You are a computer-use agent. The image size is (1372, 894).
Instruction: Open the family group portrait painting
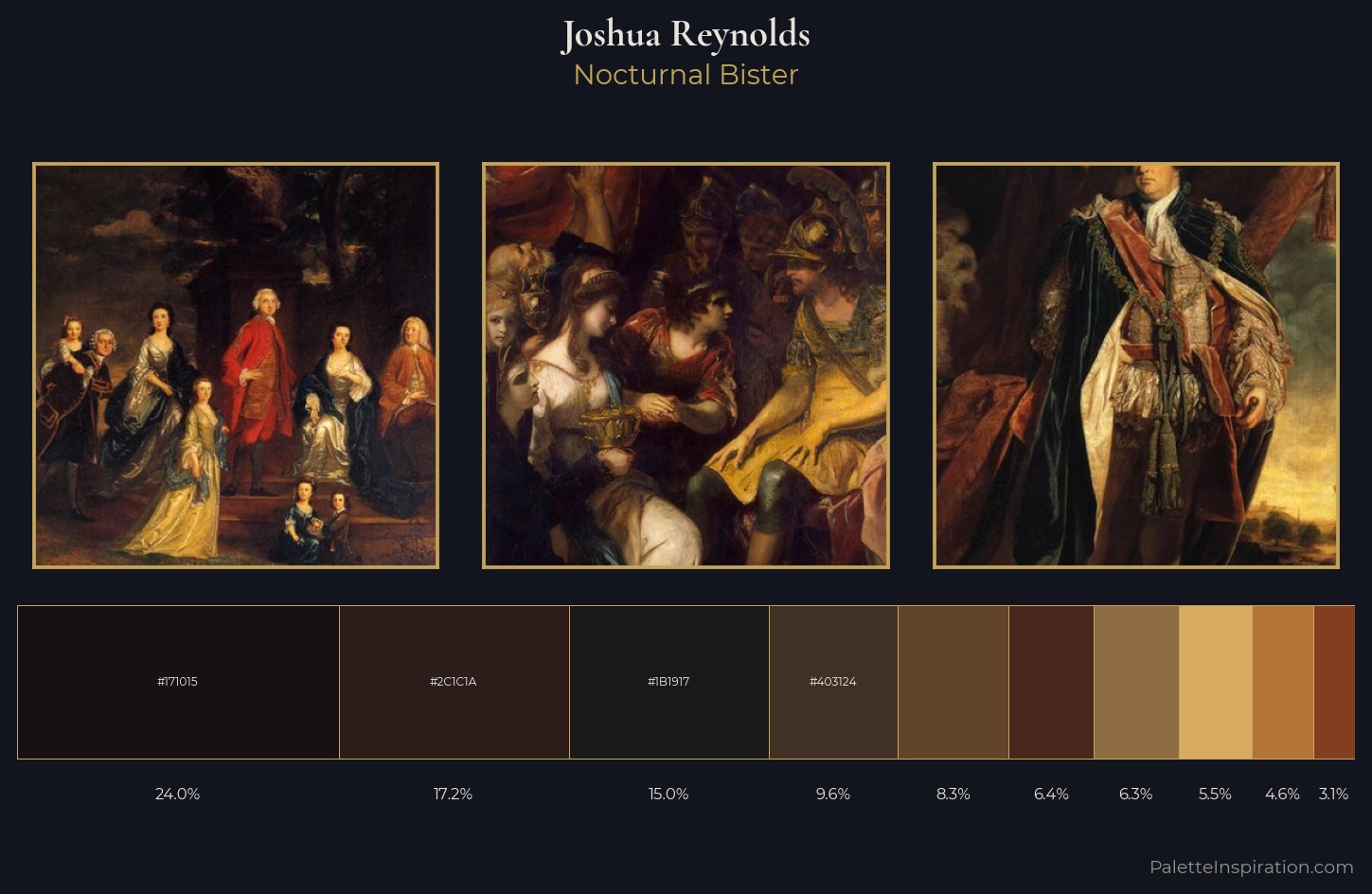(x=236, y=366)
